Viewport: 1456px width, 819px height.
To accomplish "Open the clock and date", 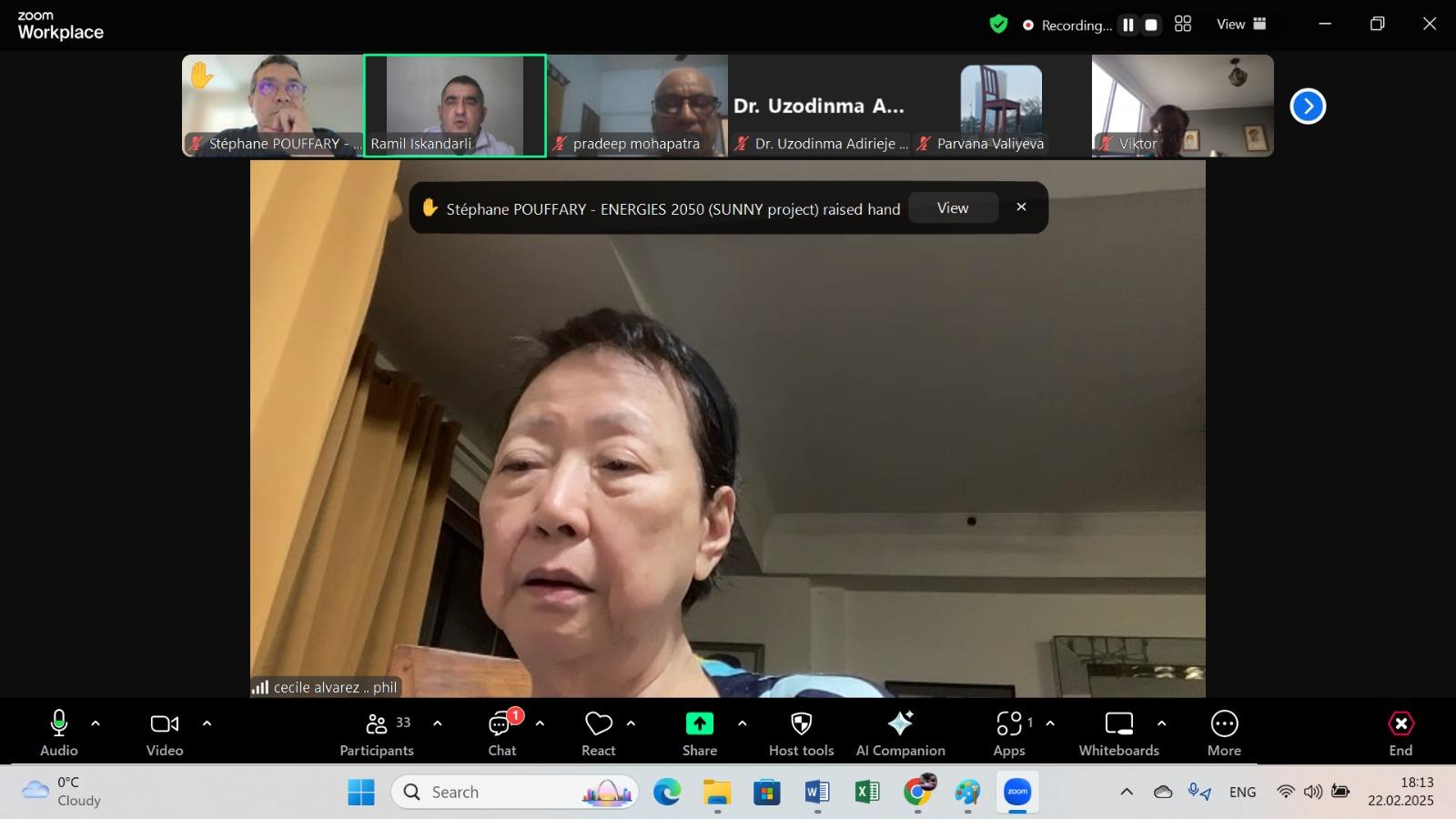I will [1401, 792].
